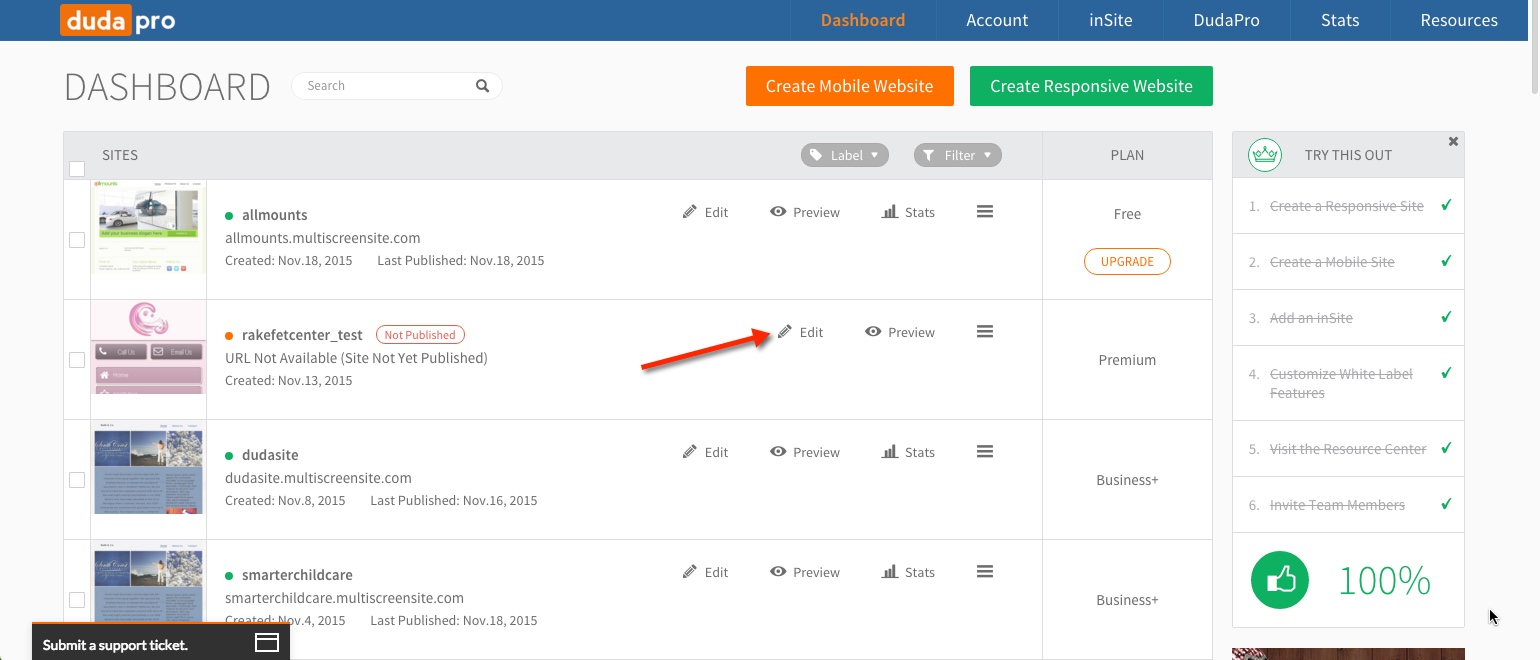1540x660 pixels.
Task: Edit the allmounts site
Action: click(x=705, y=212)
